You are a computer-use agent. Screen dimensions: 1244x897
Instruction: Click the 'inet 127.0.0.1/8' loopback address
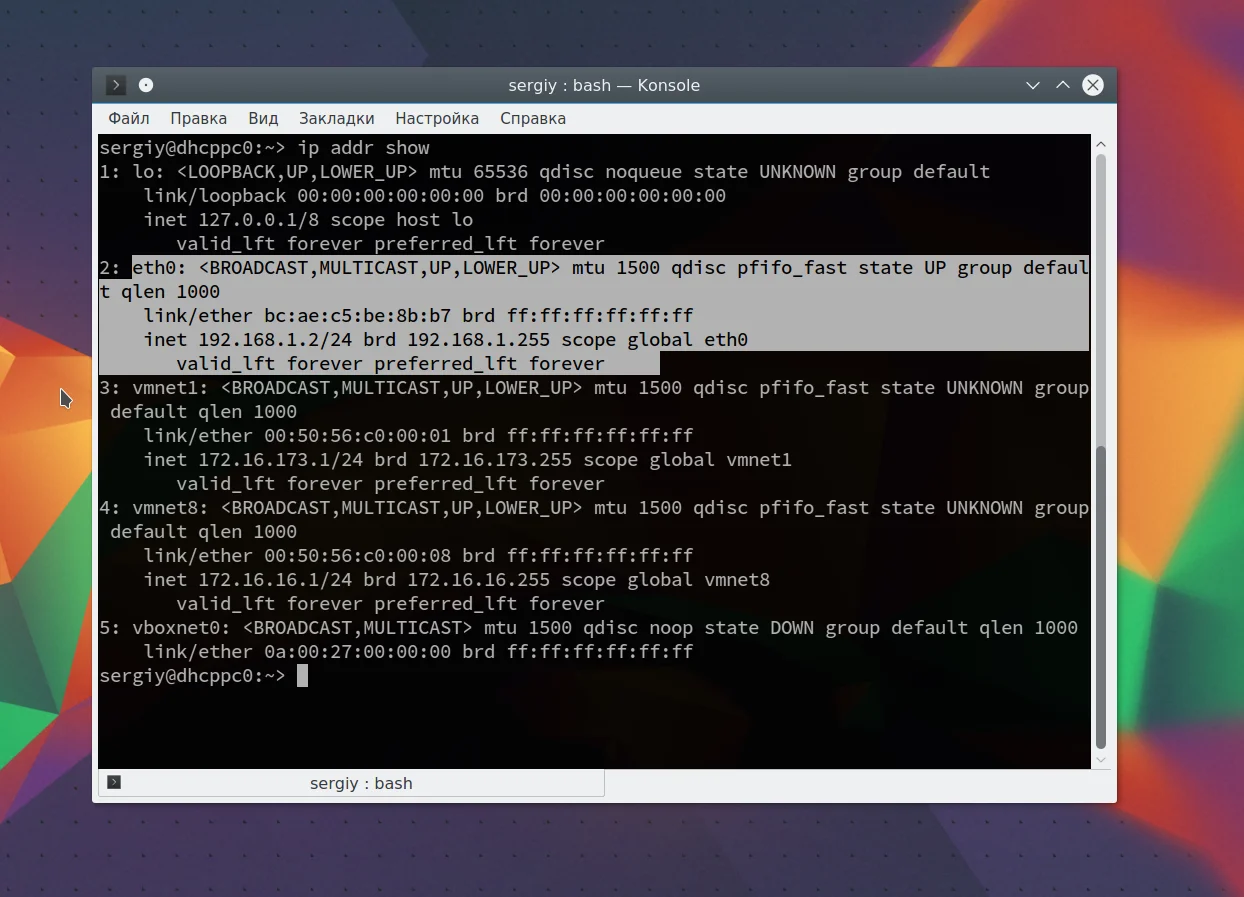click(231, 220)
